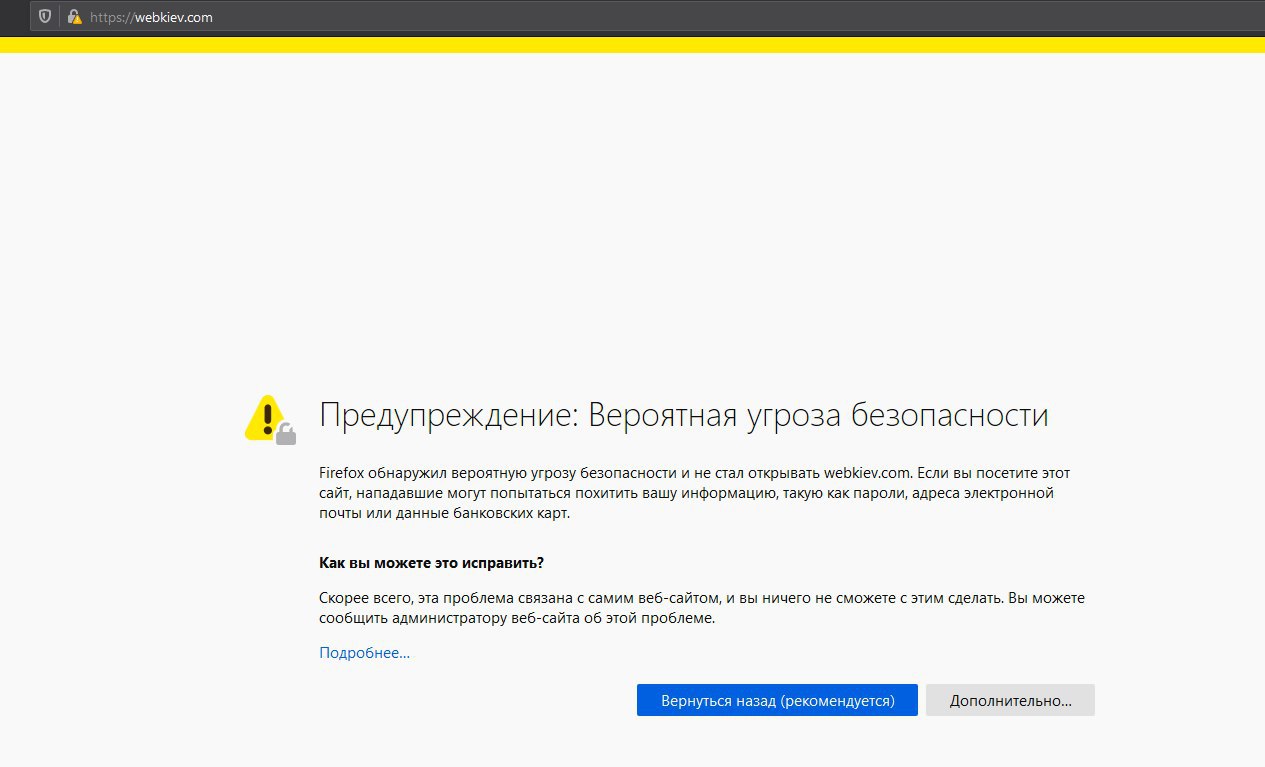
Task: Click the webkiev.com address bar URL
Action: pos(151,17)
